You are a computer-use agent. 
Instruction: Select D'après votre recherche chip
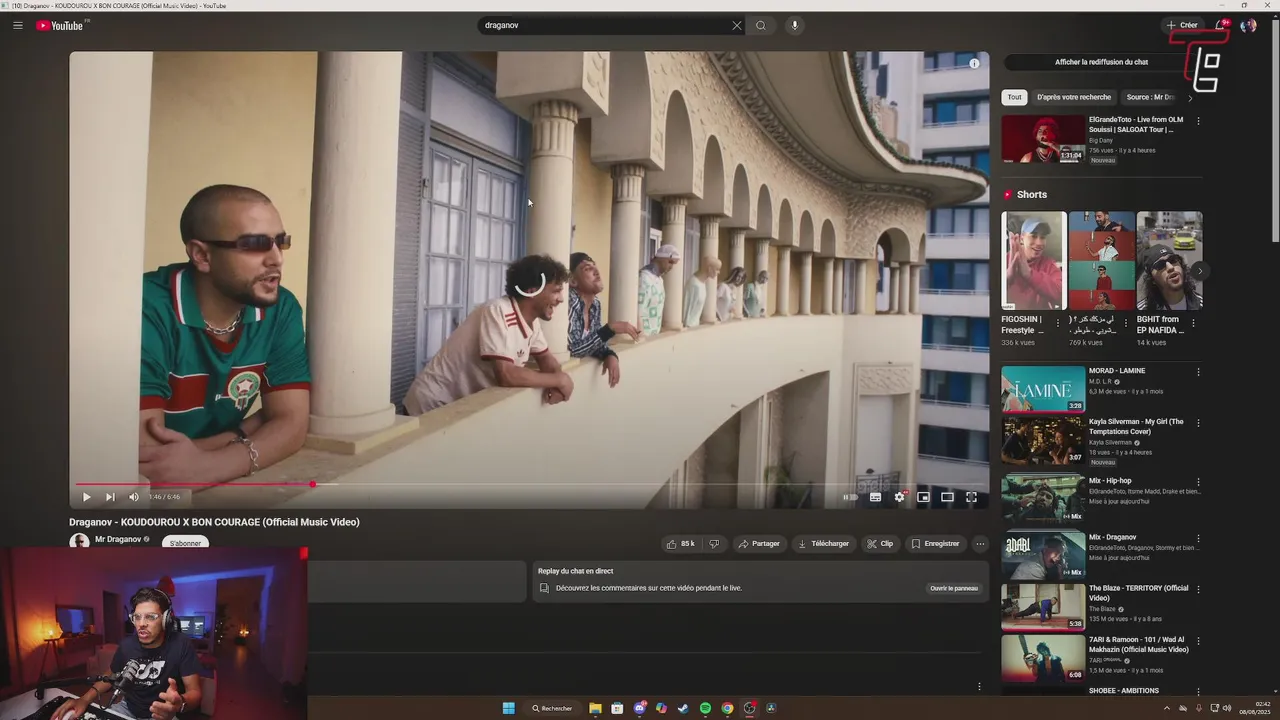pos(1074,97)
